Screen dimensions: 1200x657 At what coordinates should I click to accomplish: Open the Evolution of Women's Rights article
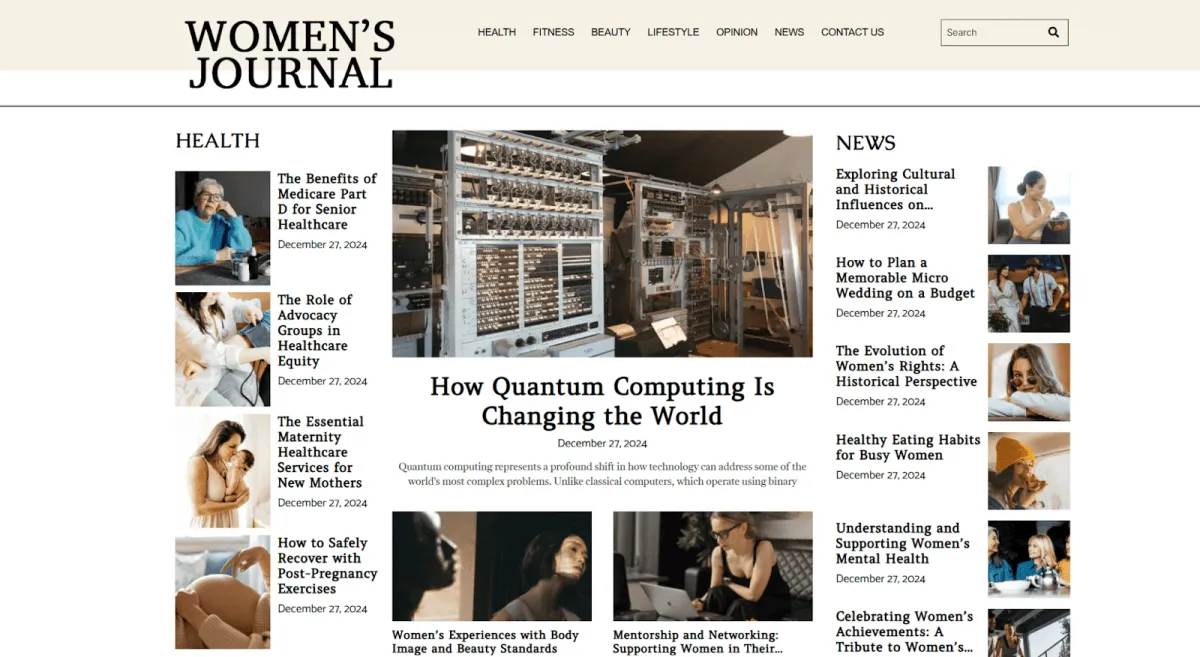(x=906, y=366)
